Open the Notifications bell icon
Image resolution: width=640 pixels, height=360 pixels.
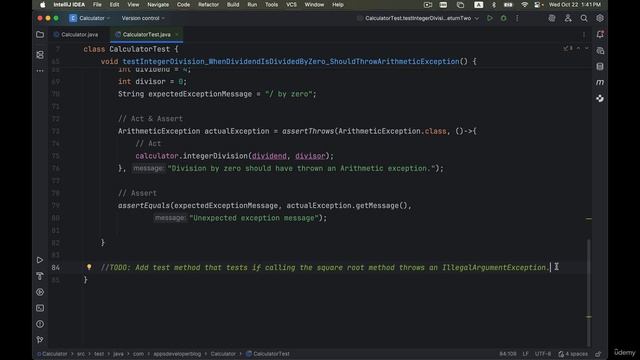(600, 34)
